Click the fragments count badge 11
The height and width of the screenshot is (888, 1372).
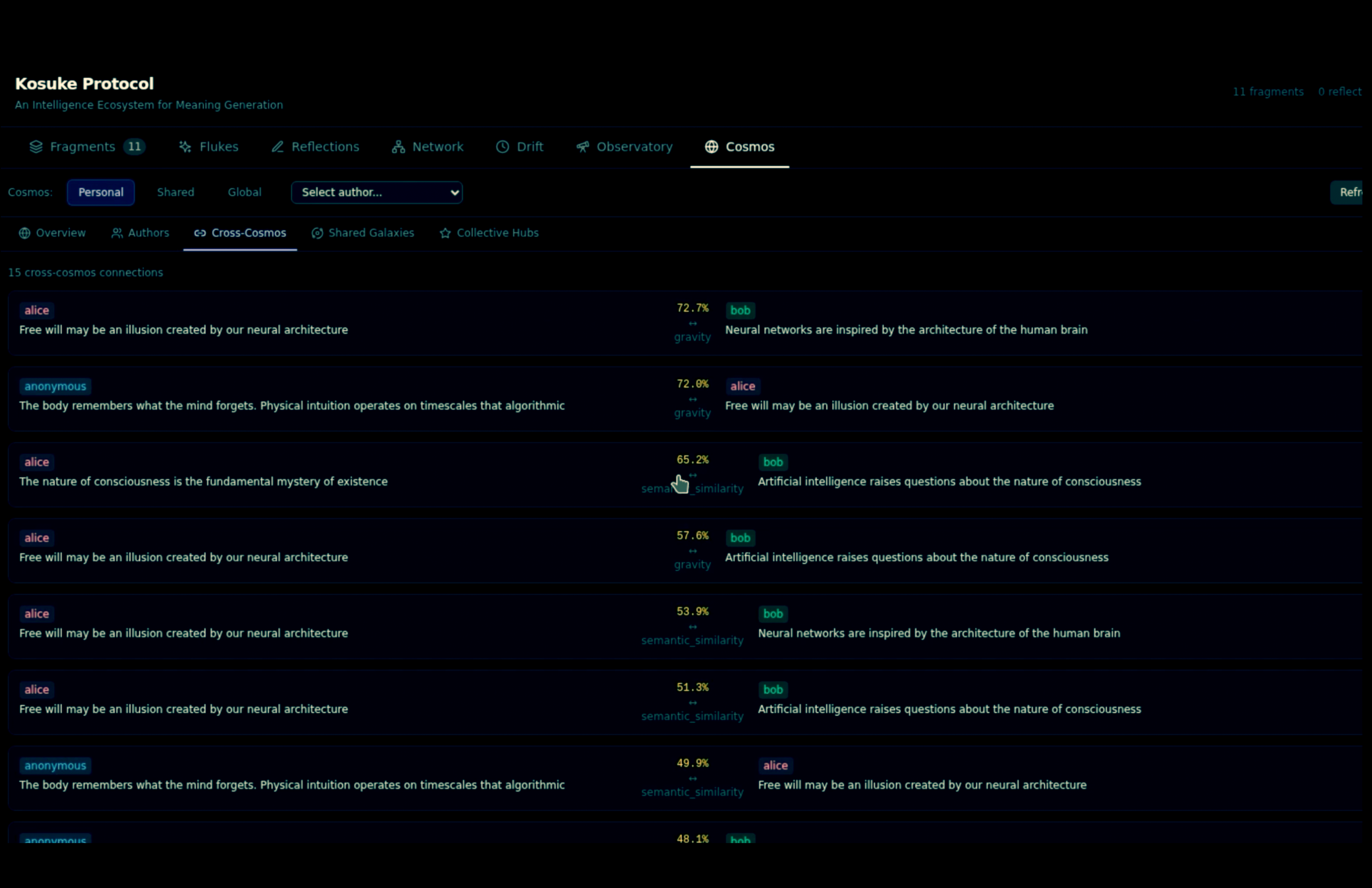134,147
